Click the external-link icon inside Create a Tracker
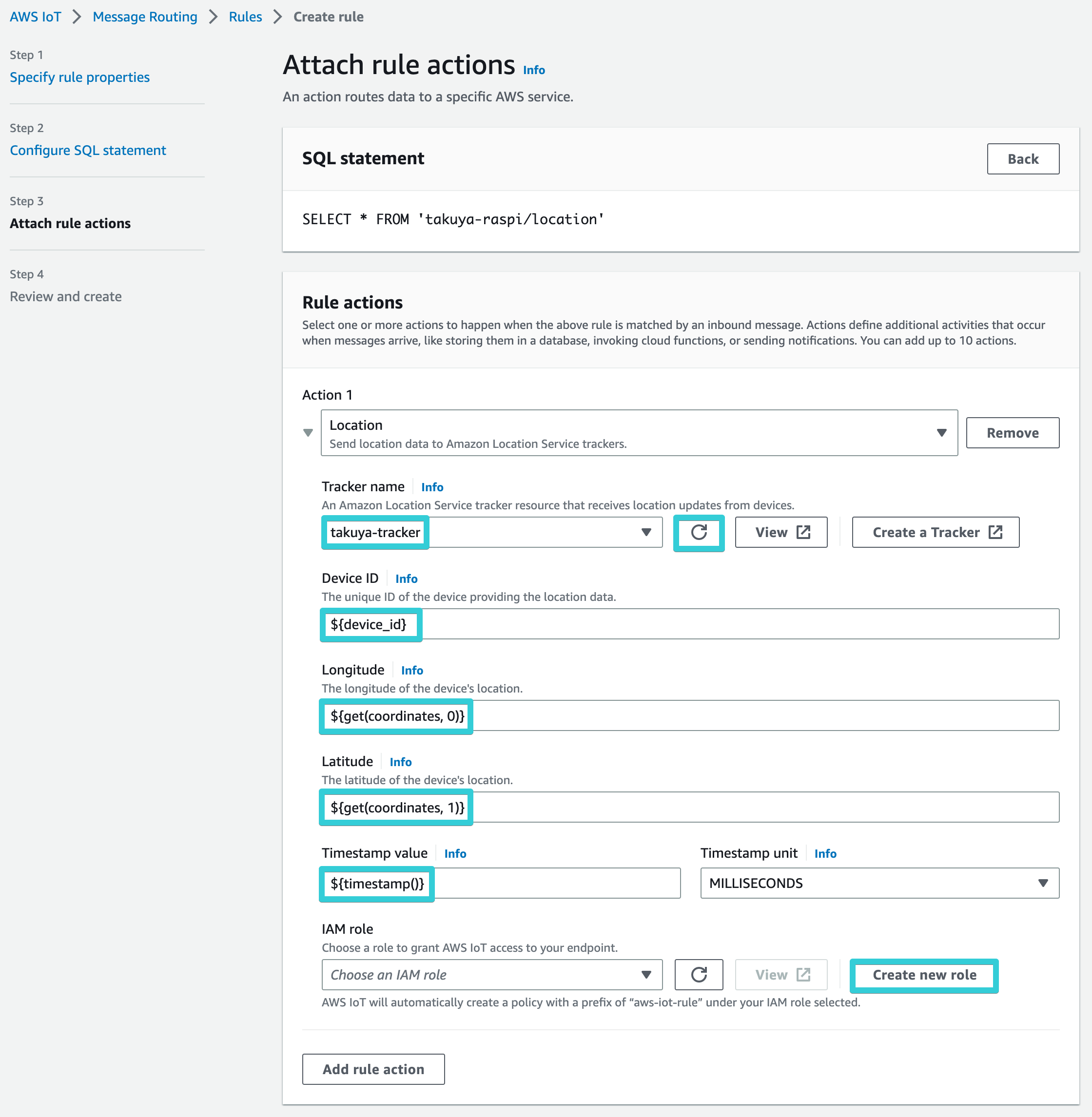Image resolution: width=1092 pixels, height=1117 pixels. click(996, 532)
